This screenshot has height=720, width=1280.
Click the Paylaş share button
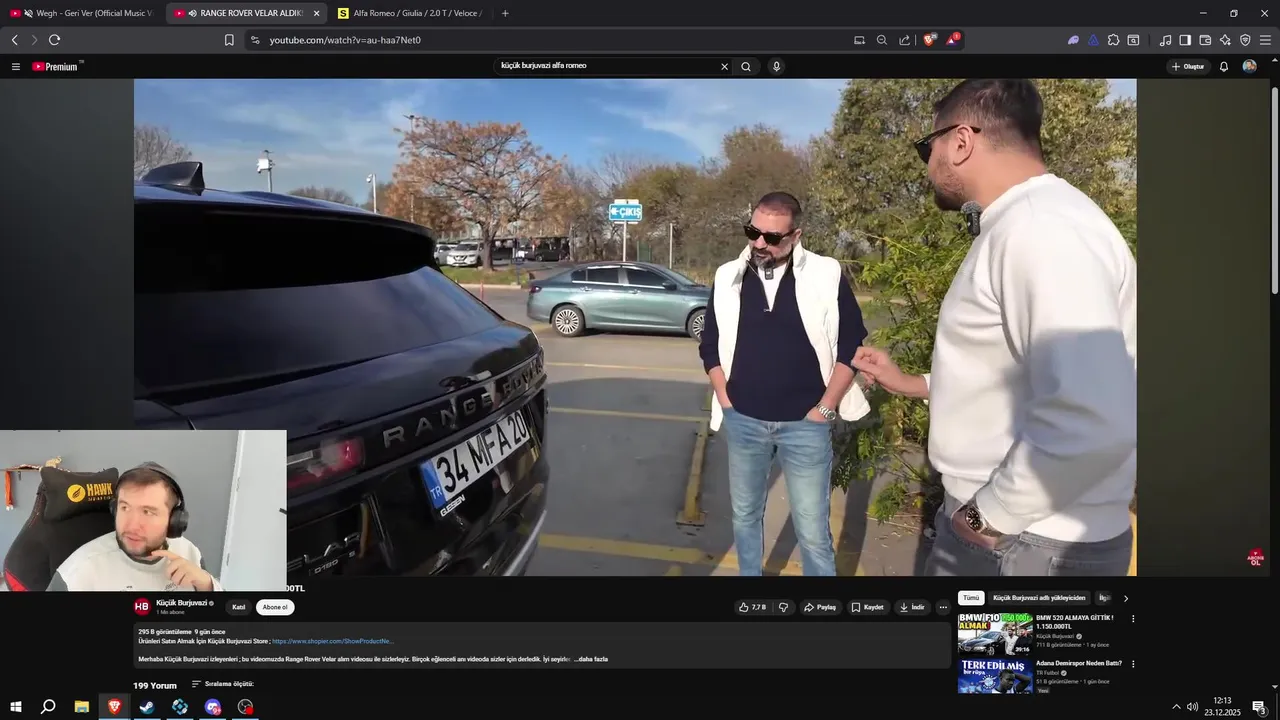click(820, 607)
